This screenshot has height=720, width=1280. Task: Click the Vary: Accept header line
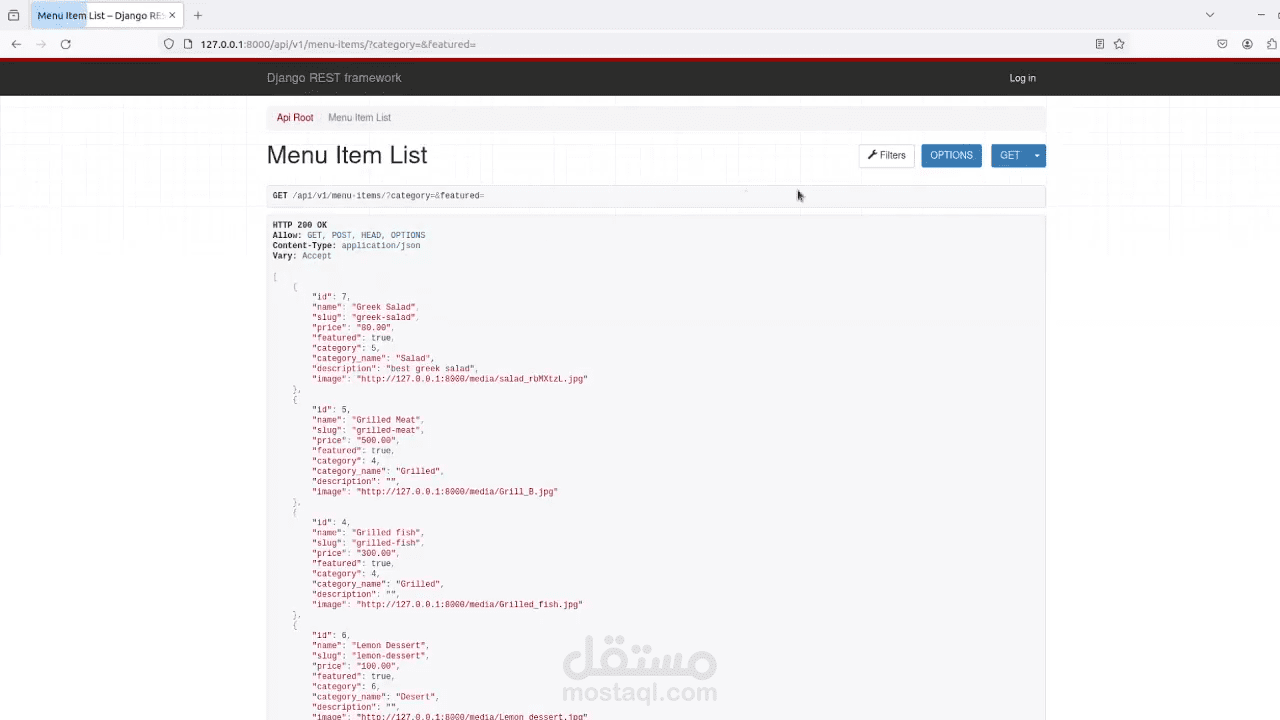(x=302, y=256)
